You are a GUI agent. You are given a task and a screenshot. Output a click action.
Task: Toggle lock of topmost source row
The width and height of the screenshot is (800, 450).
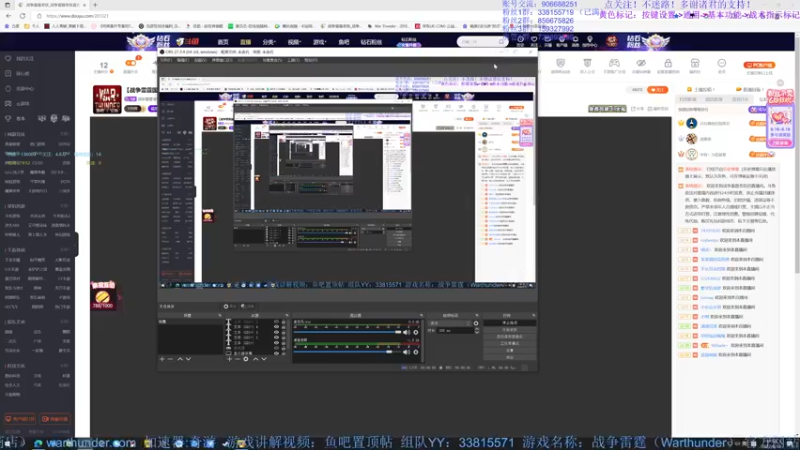point(284,322)
